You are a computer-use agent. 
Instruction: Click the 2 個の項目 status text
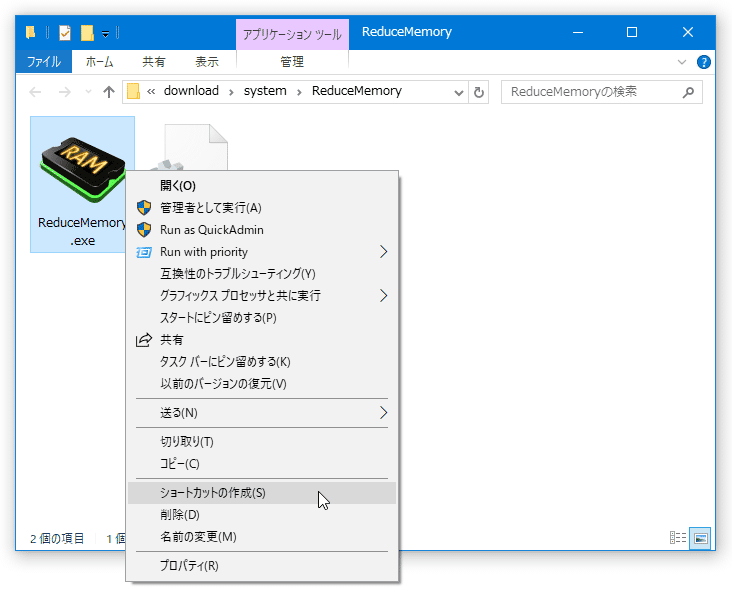coord(57,539)
